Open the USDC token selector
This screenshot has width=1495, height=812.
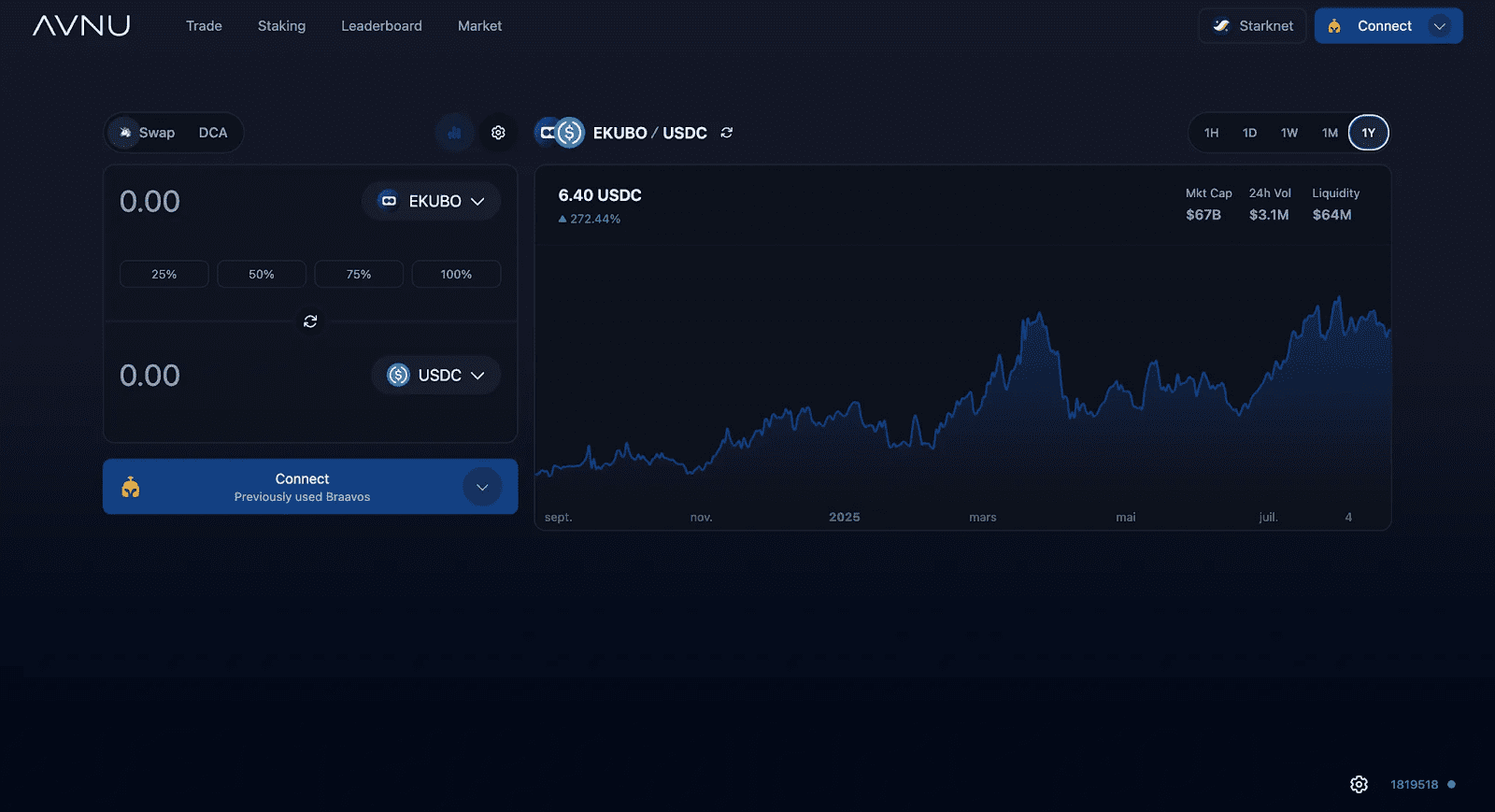click(436, 375)
